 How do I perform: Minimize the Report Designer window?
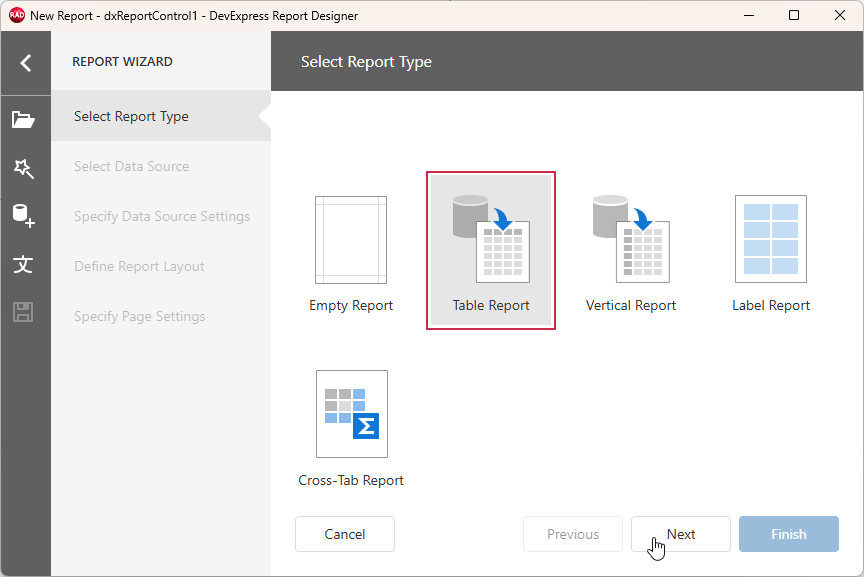pyautogui.click(x=749, y=15)
